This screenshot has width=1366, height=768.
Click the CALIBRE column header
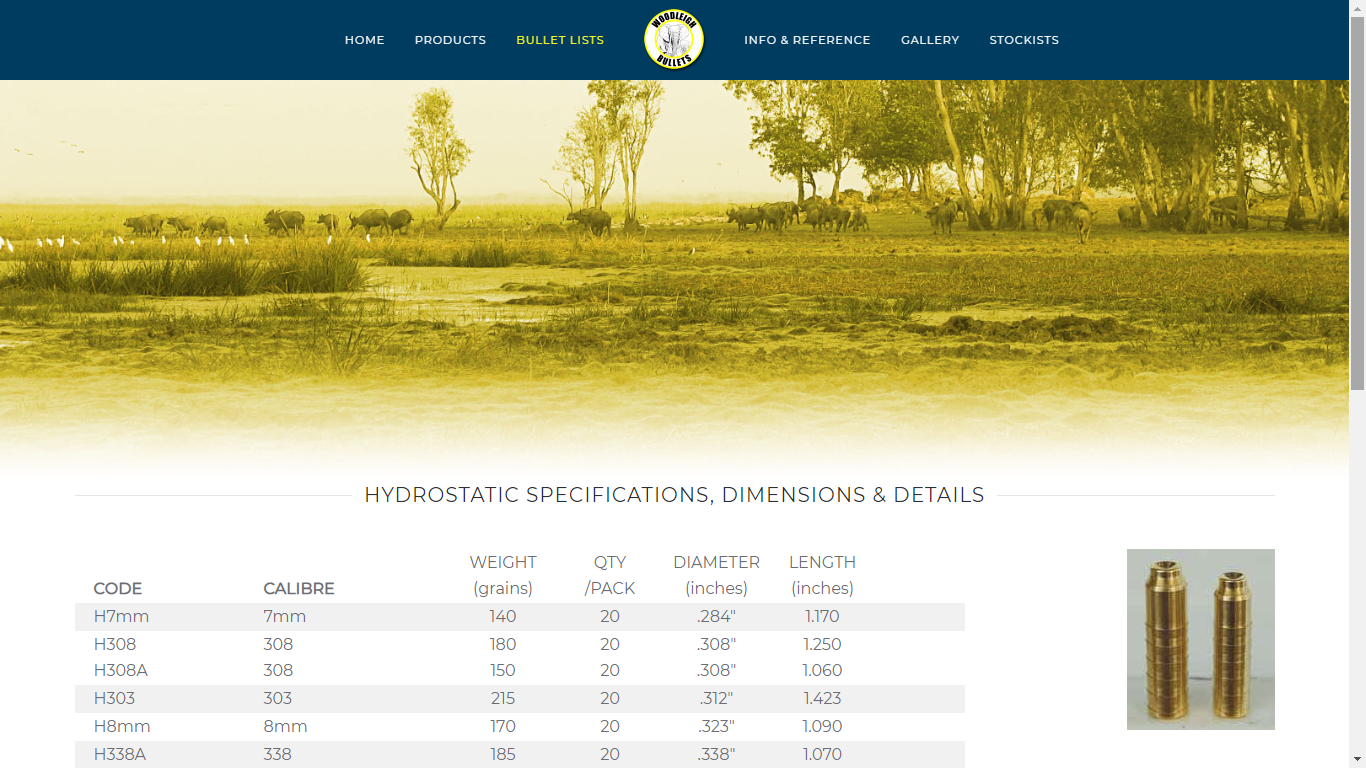pos(299,588)
